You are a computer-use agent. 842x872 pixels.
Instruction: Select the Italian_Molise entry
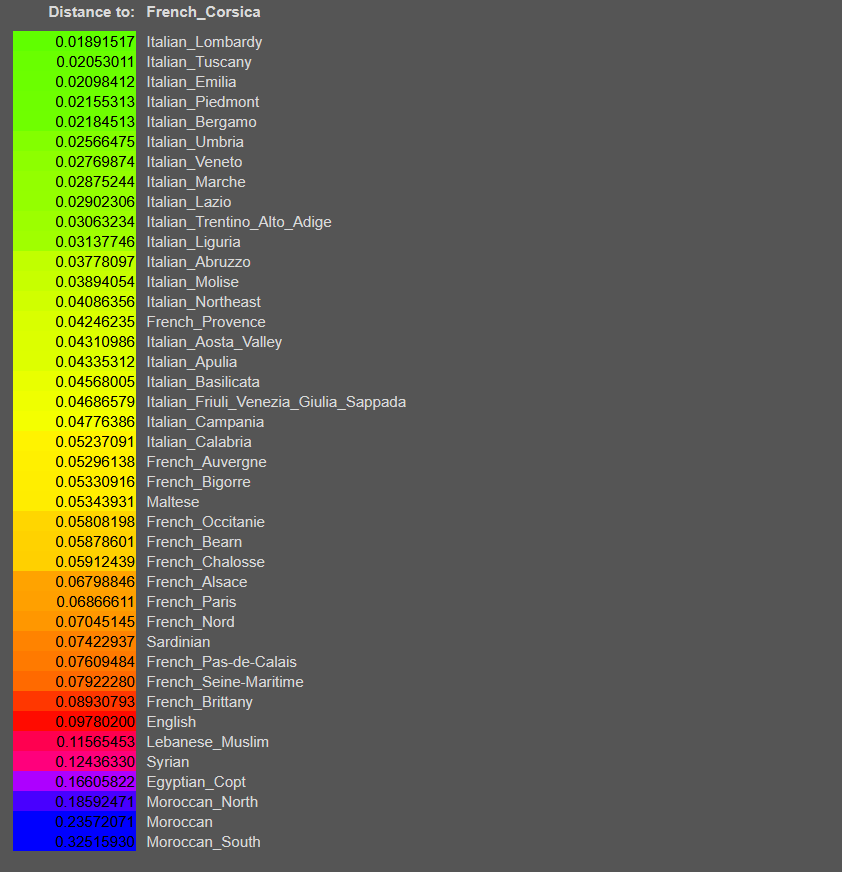pyautogui.click(x=192, y=283)
